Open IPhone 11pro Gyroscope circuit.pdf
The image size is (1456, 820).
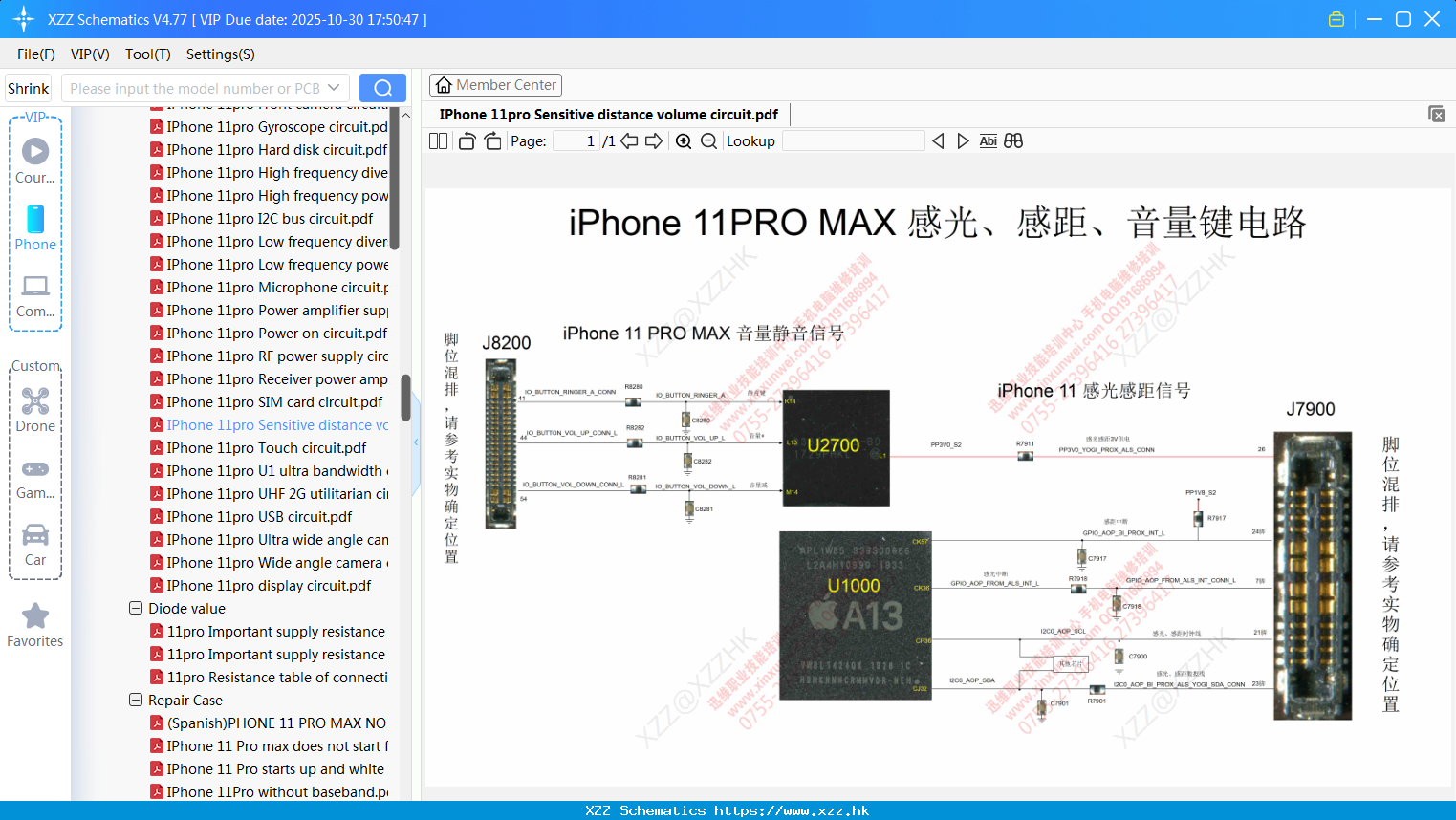coord(270,126)
